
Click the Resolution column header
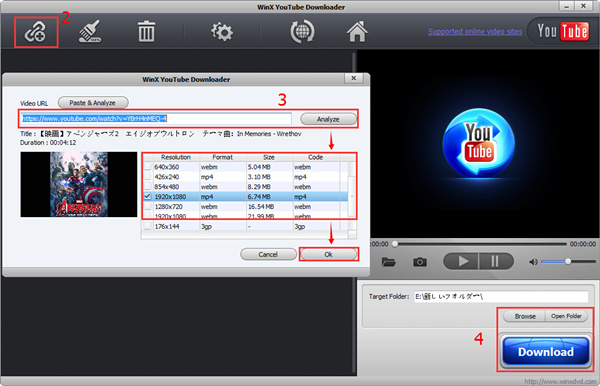(x=176, y=157)
